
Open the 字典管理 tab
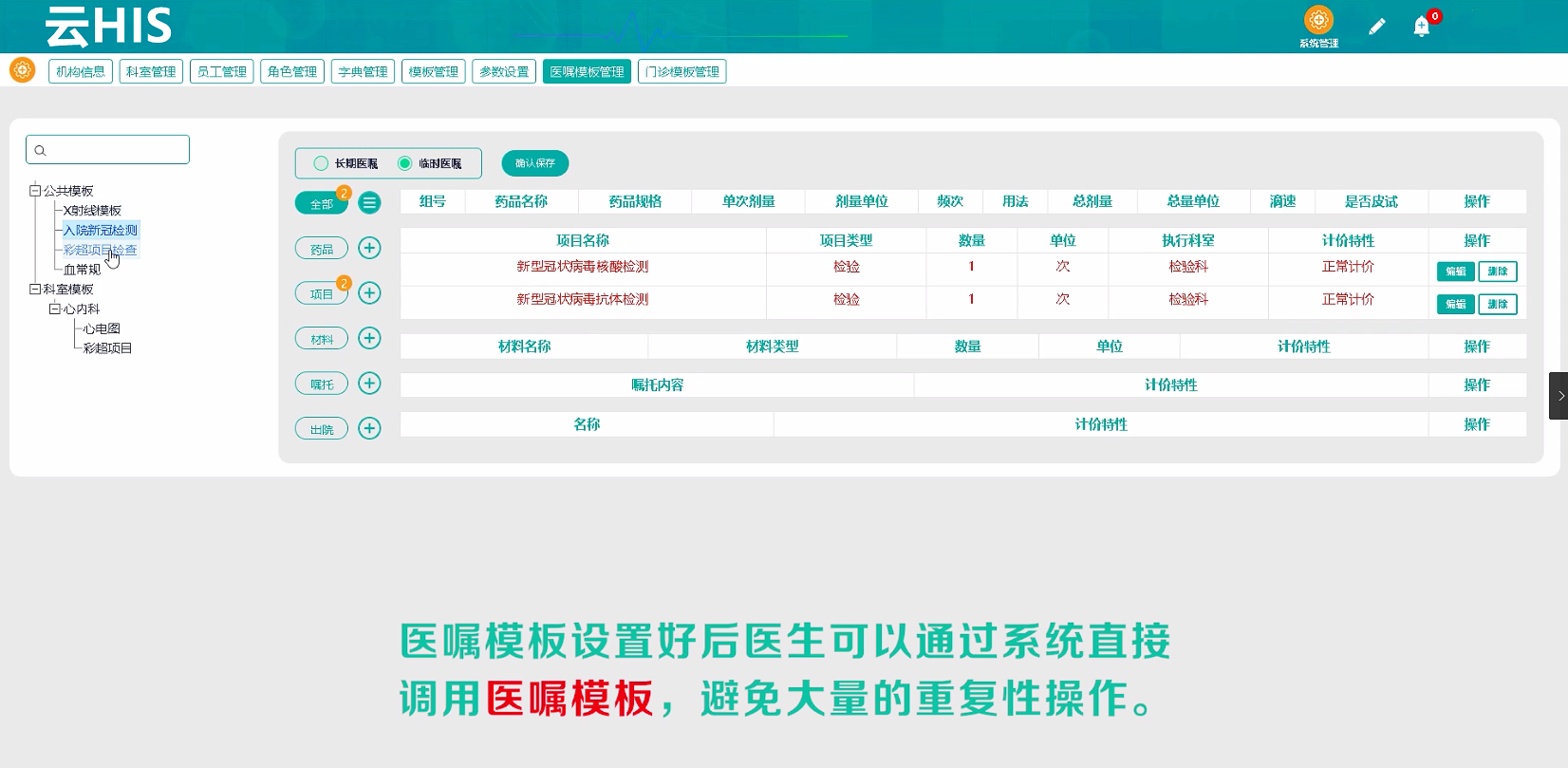point(363,71)
